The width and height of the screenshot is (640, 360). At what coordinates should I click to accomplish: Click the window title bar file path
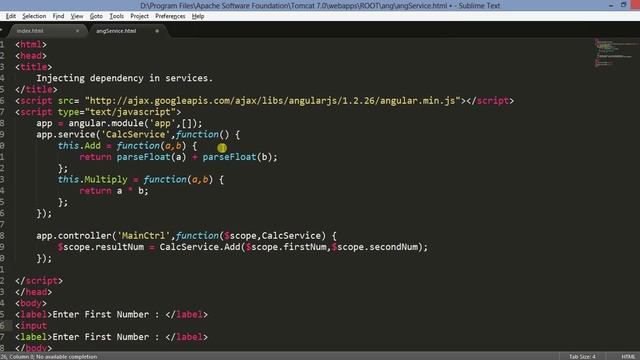pos(320,5)
